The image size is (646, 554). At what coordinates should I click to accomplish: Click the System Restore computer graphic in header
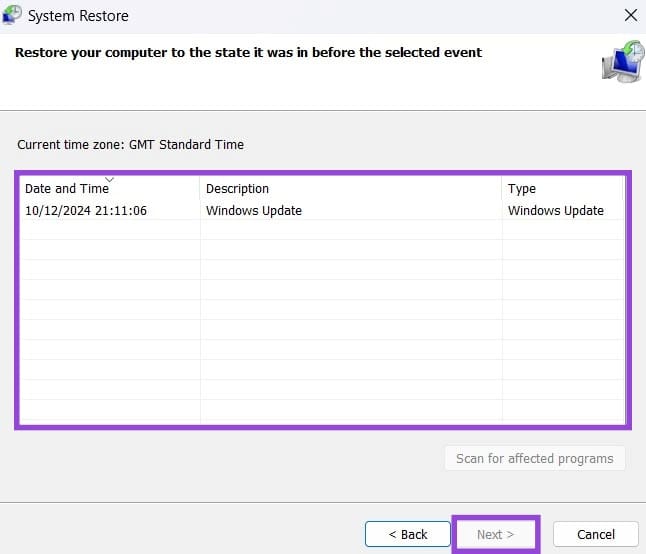(x=623, y=61)
